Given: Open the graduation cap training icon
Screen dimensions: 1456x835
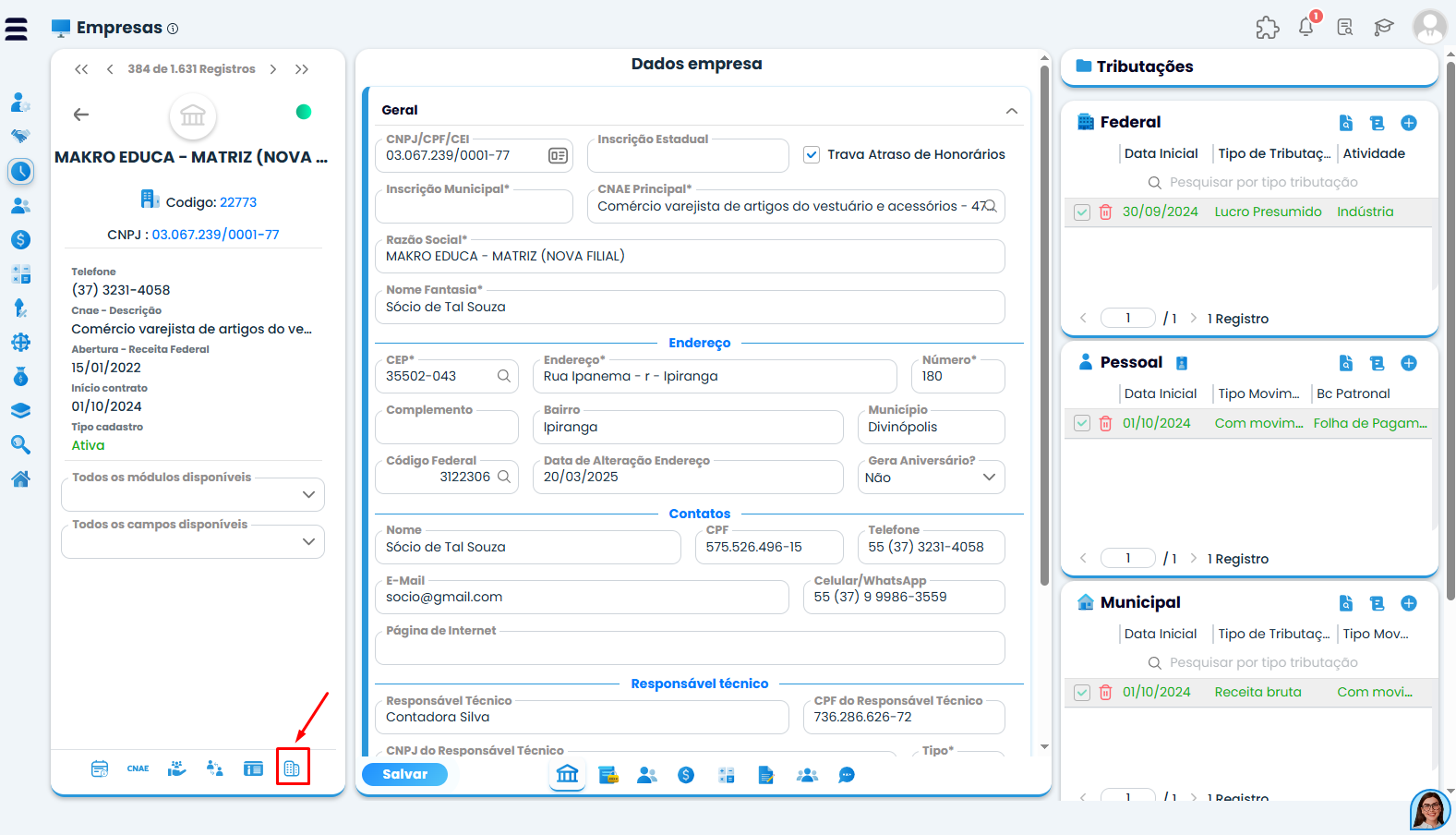Looking at the screenshot, I should pyautogui.click(x=1383, y=28).
